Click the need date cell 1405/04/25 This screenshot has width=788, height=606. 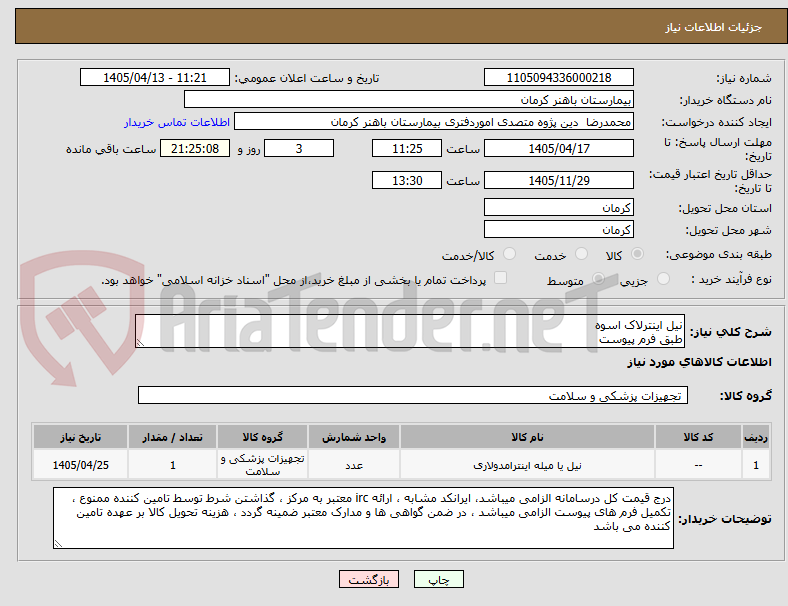click(x=80, y=465)
